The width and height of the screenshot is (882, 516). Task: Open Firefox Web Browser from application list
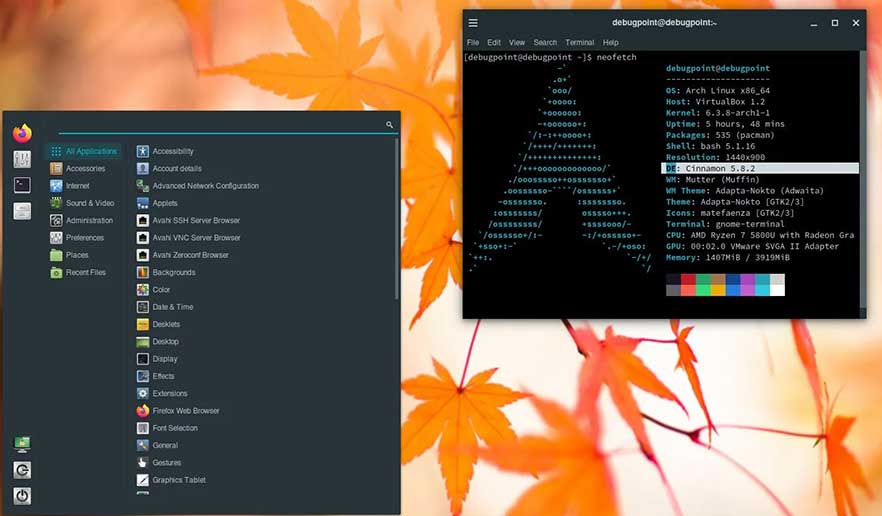click(185, 411)
